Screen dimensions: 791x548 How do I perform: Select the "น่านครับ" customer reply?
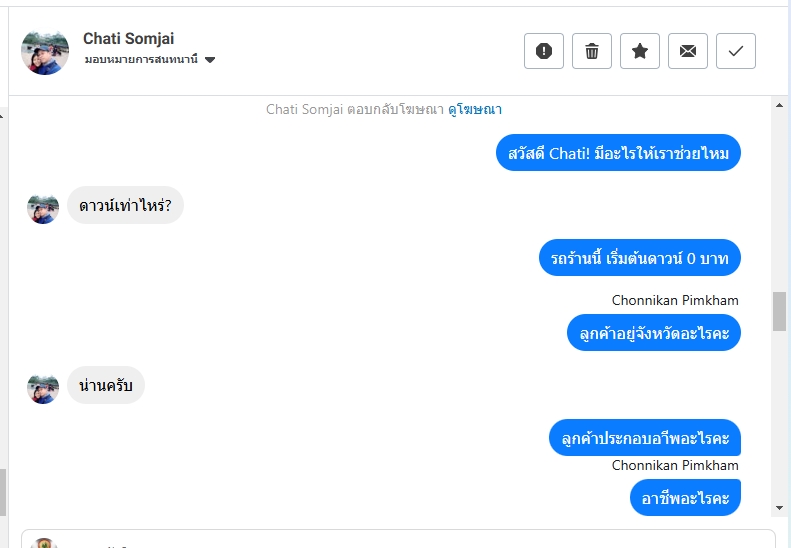[106, 385]
